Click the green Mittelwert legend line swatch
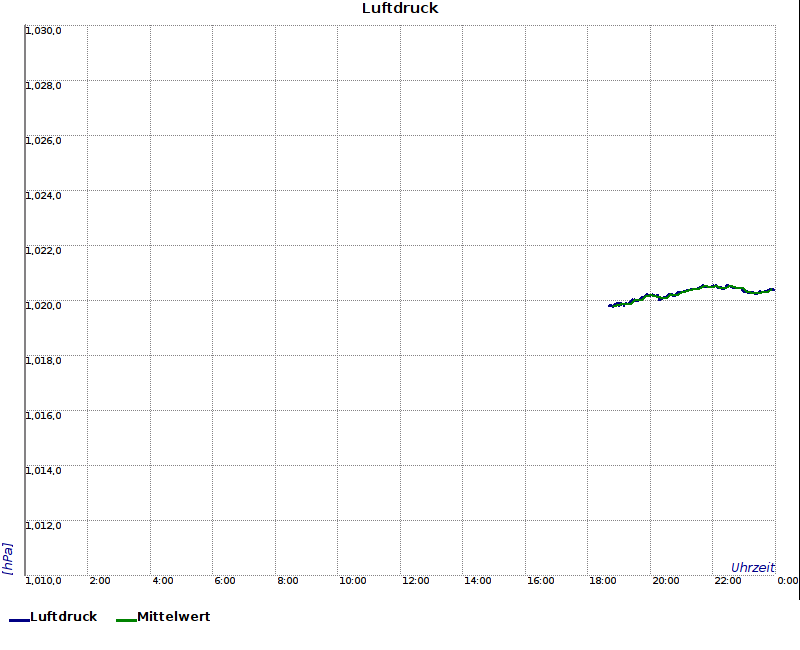The height and width of the screenshot is (650, 800). click(126, 620)
